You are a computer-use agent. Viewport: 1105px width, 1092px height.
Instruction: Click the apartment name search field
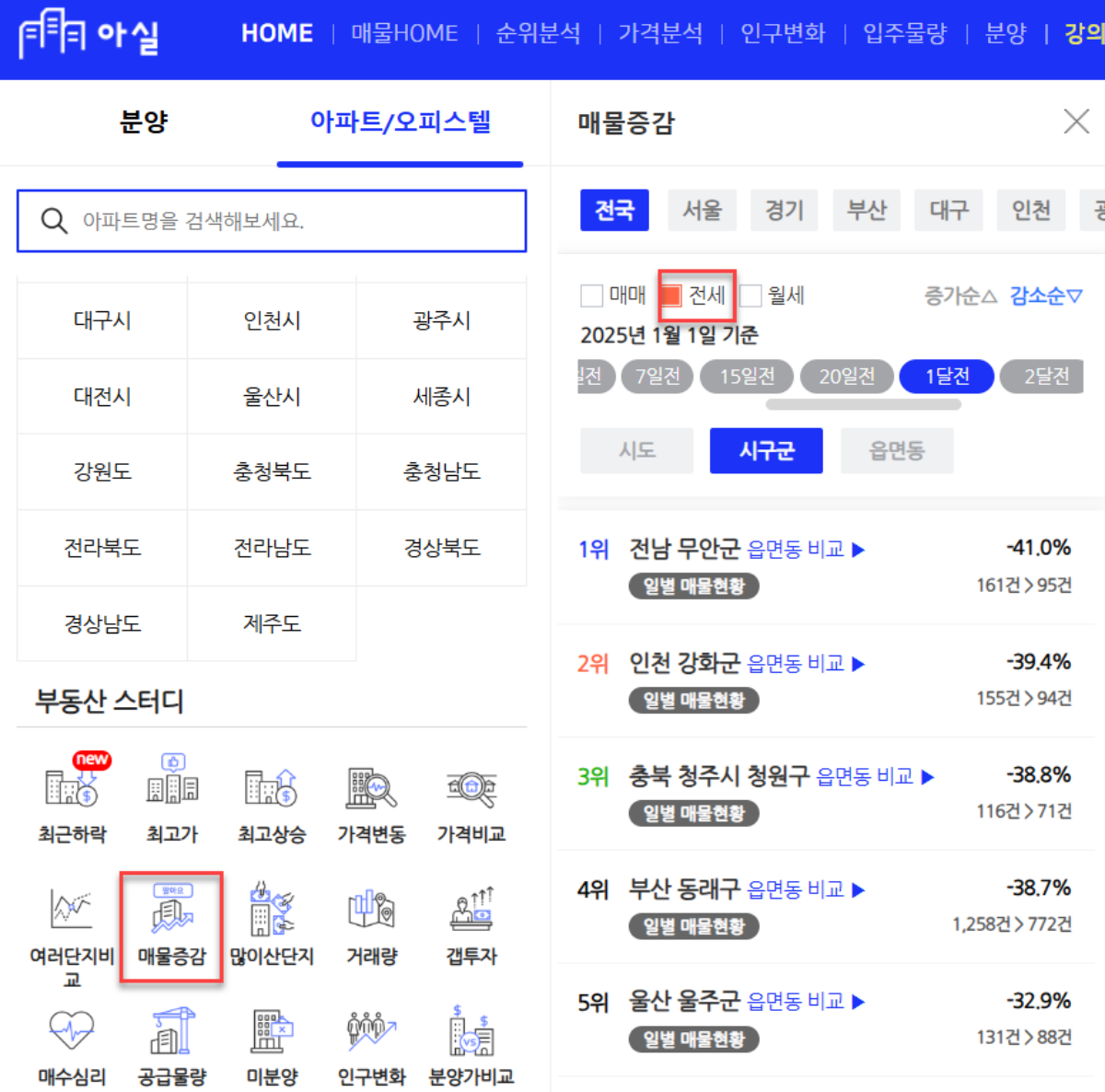(x=272, y=221)
